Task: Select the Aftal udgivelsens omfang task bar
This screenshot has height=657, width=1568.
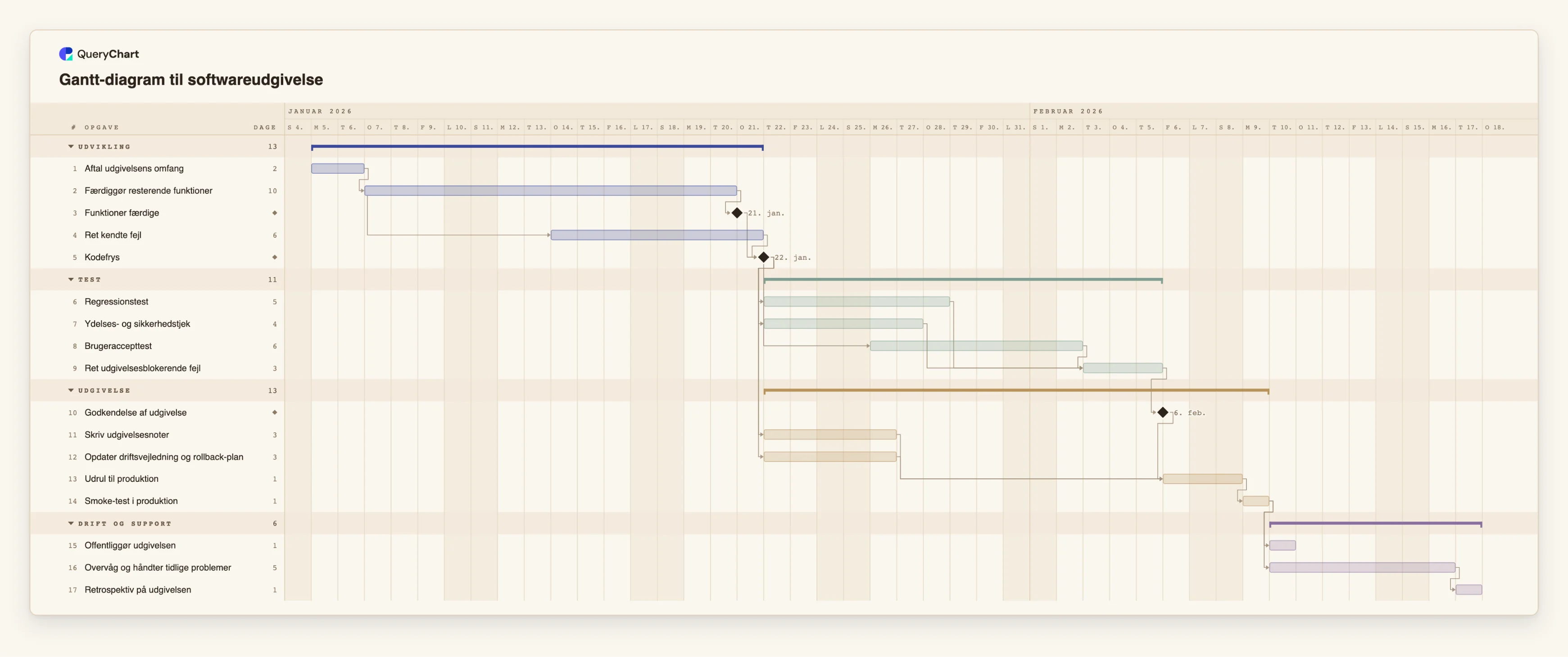Action: click(x=338, y=169)
